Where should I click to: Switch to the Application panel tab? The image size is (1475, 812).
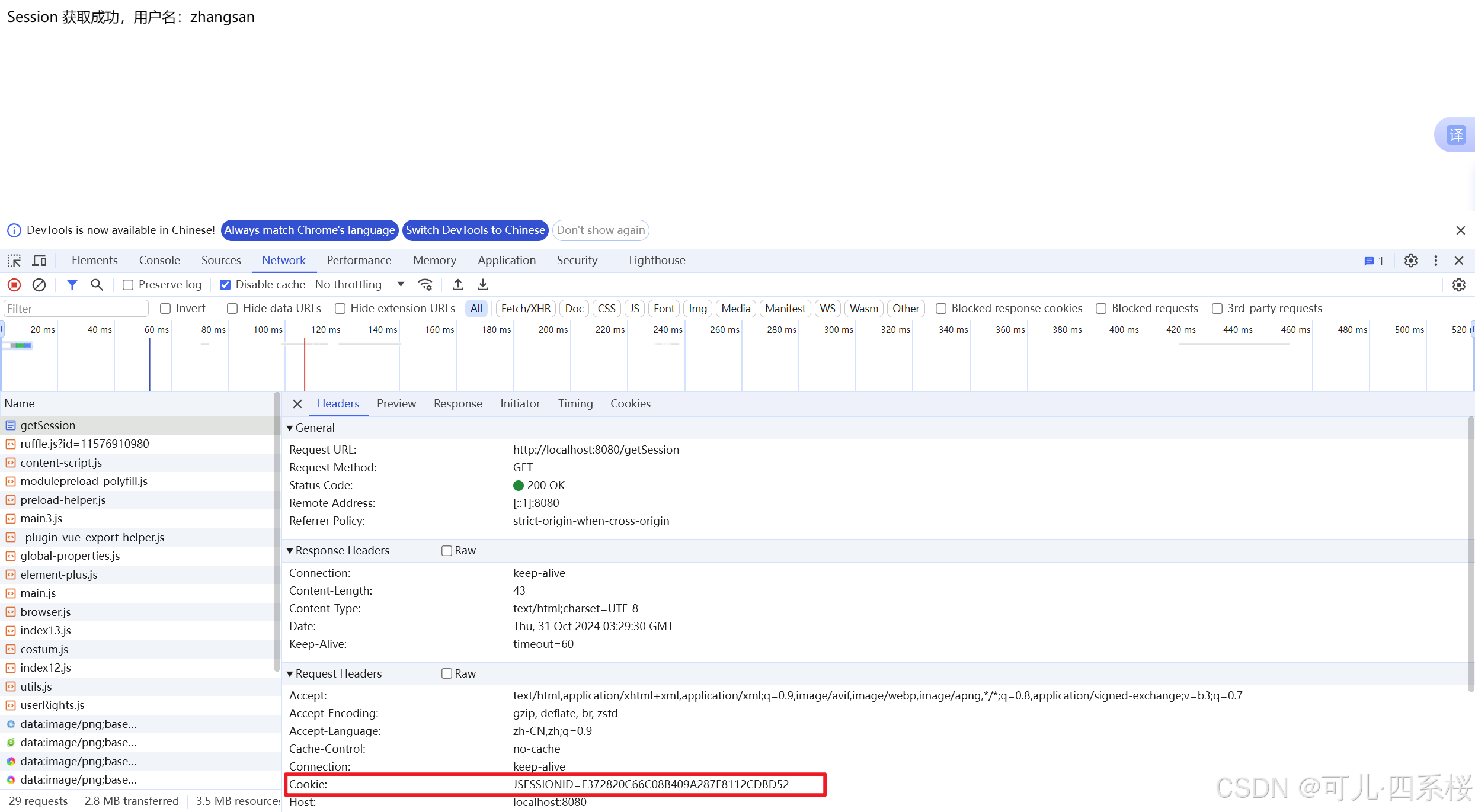pos(506,261)
